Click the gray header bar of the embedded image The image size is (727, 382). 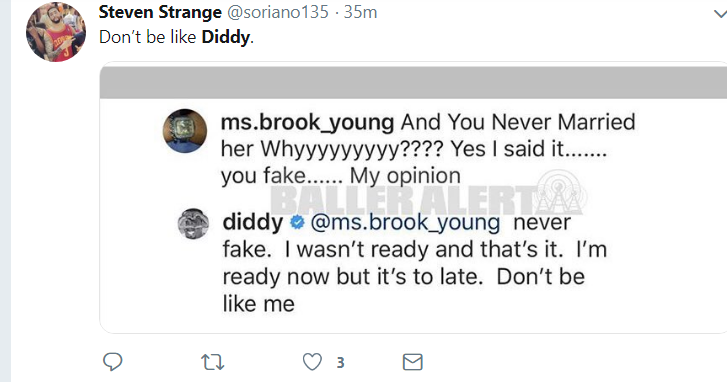click(413, 83)
